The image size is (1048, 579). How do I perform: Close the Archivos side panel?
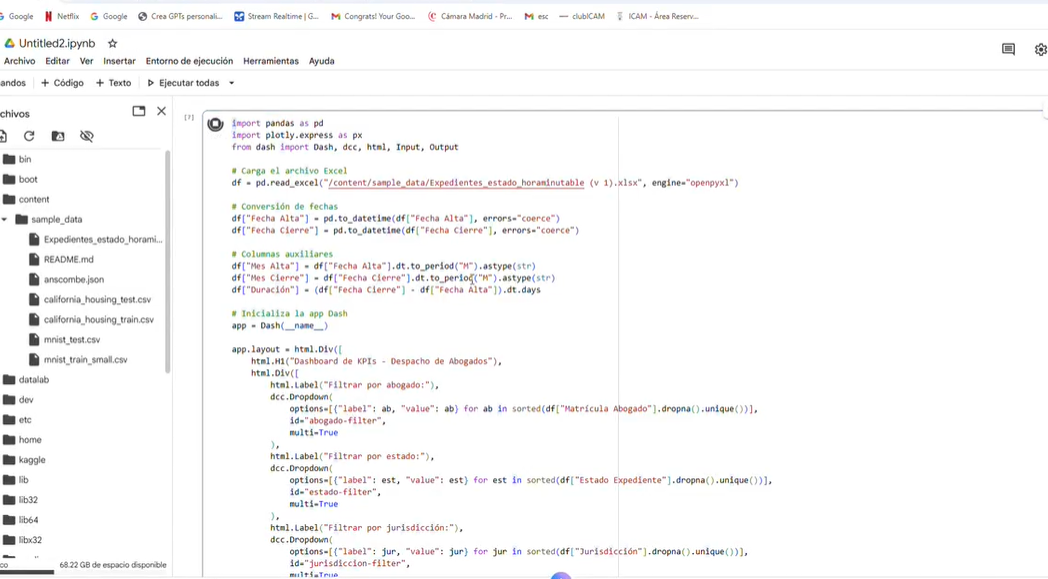(161, 111)
